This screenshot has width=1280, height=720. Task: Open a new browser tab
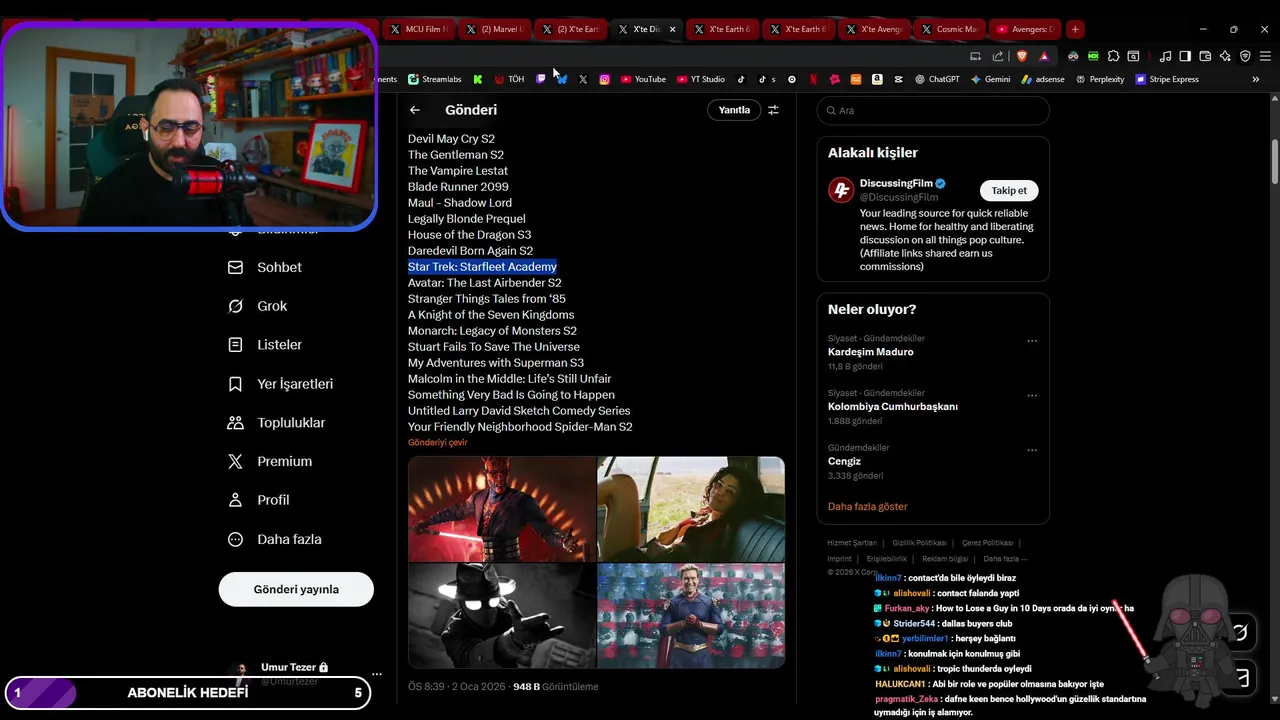point(1075,29)
